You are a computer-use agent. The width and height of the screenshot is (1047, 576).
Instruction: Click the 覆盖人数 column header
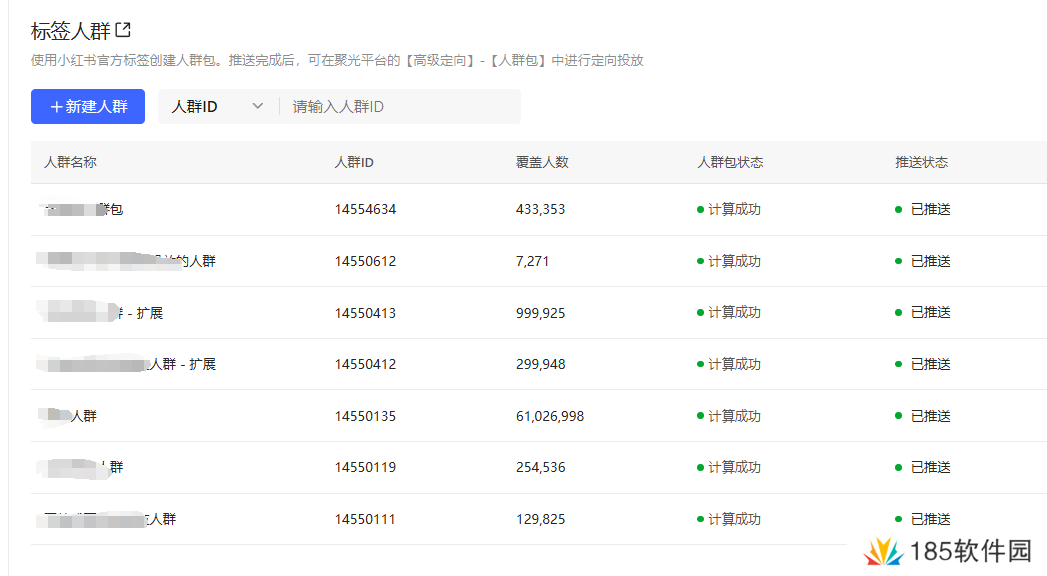pos(542,161)
